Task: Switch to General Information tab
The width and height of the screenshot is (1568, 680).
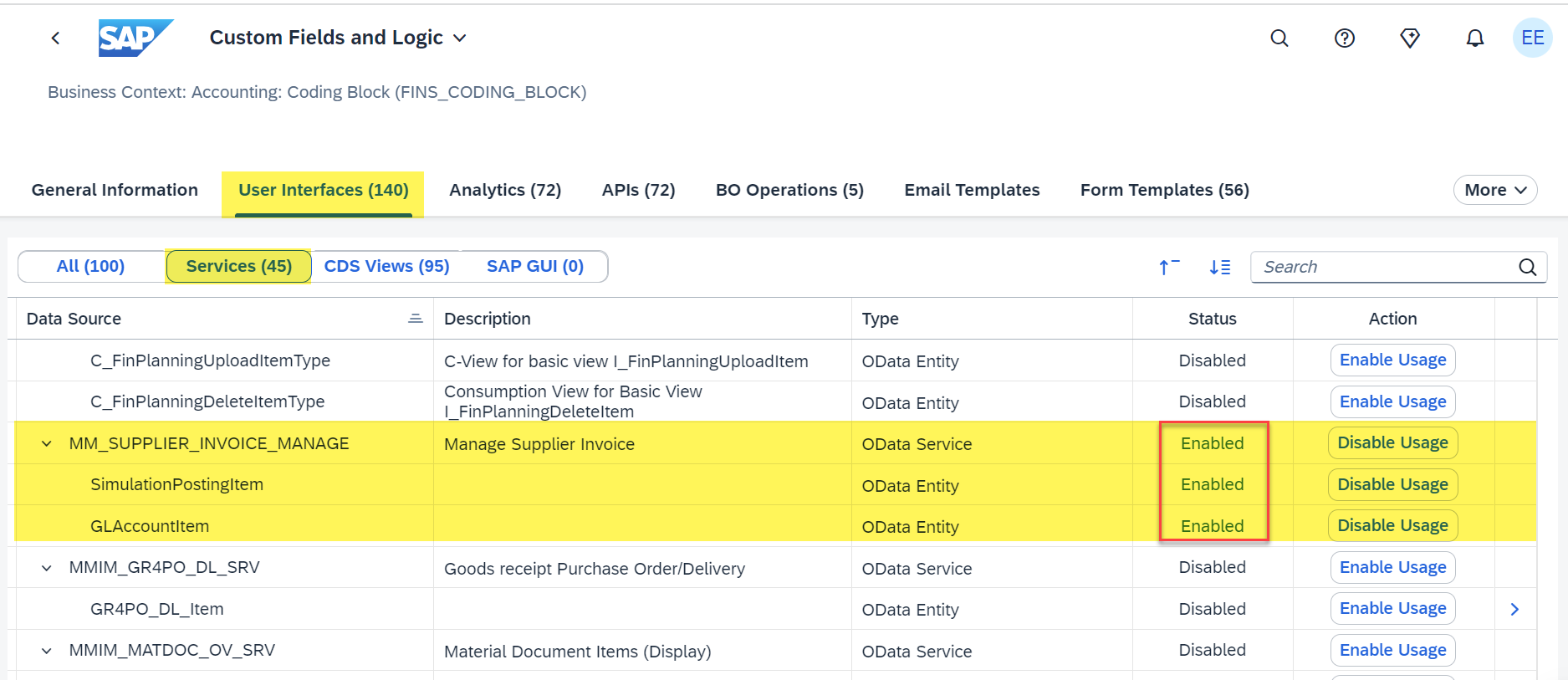Action: [x=115, y=190]
